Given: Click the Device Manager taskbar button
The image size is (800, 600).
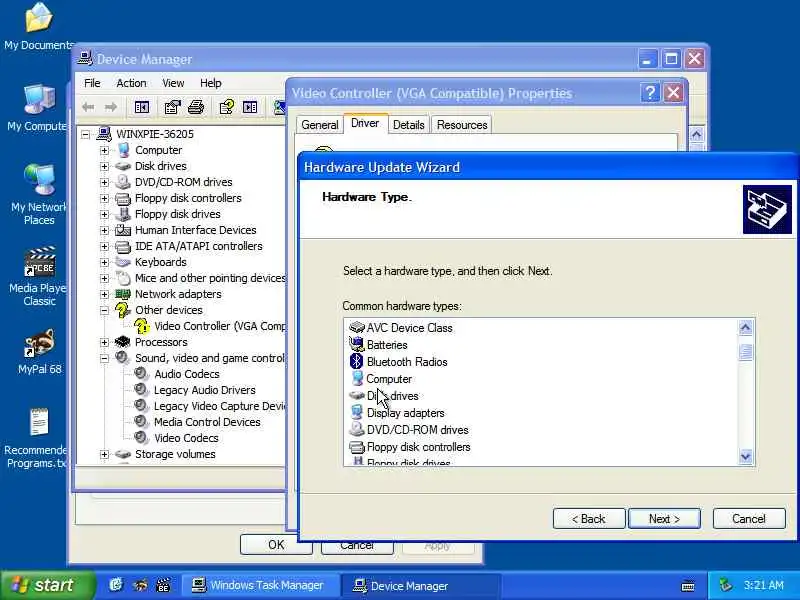Looking at the screenshot, I should point(421,585).
